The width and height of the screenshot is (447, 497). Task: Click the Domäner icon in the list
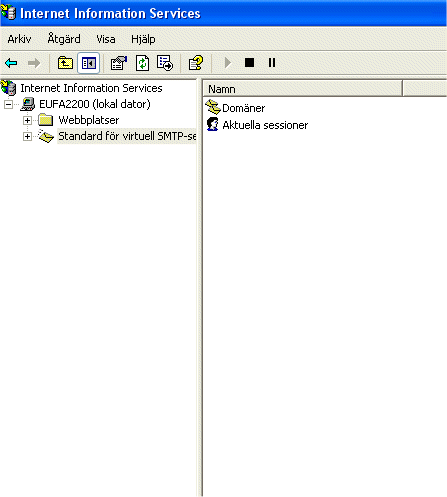[x=213, y=107]
